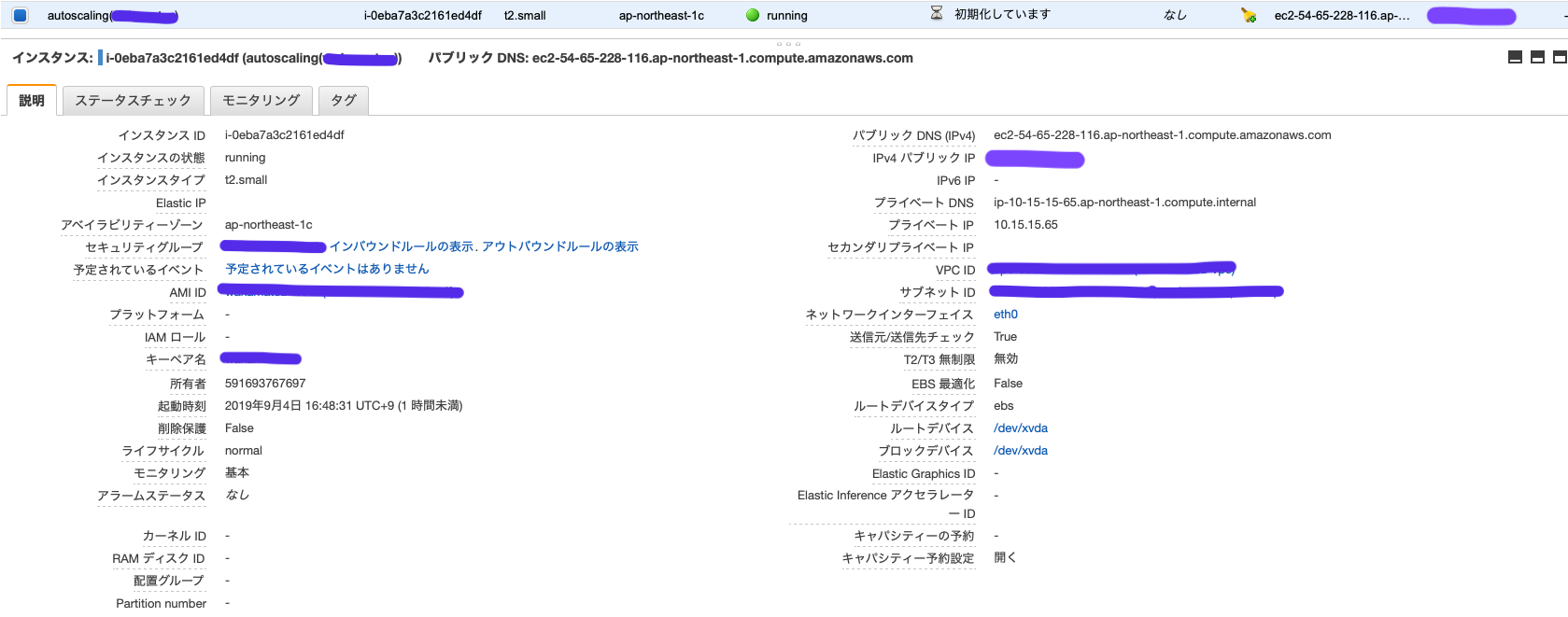
Task: Click the owner ID 591693767697
Action: 265,384
